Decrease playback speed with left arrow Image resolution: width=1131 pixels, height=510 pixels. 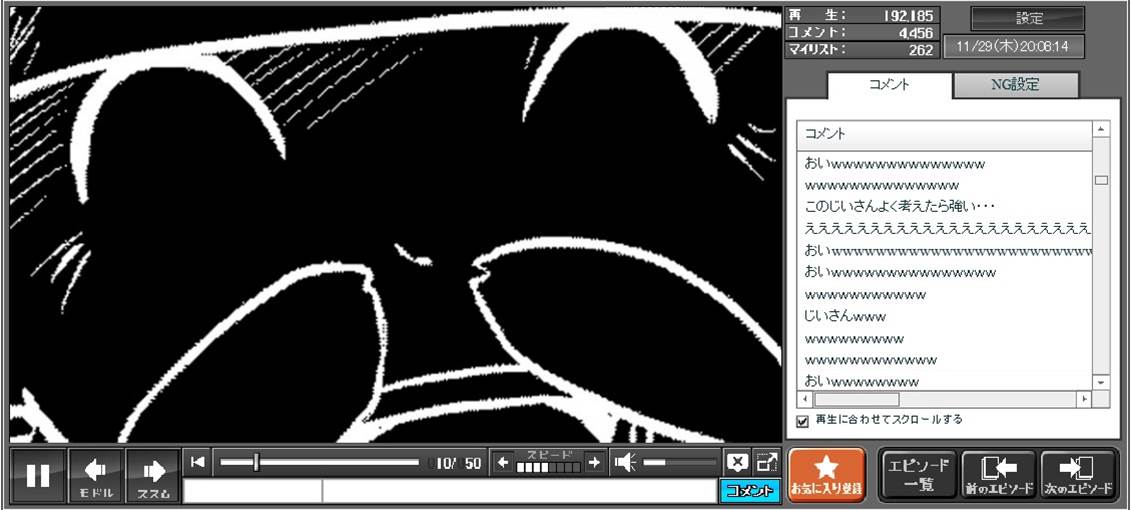click(503, 462)
